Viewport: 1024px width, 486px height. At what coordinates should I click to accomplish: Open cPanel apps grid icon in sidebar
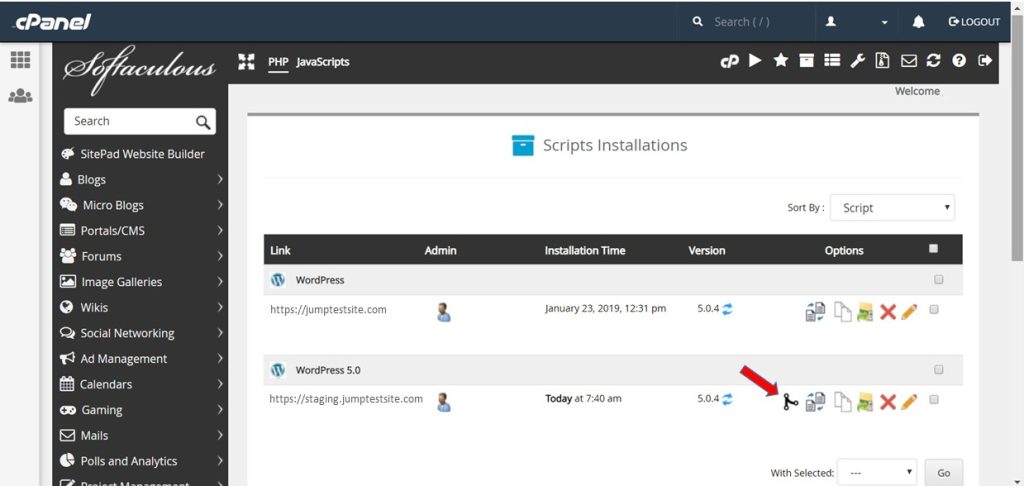point(20,60)
